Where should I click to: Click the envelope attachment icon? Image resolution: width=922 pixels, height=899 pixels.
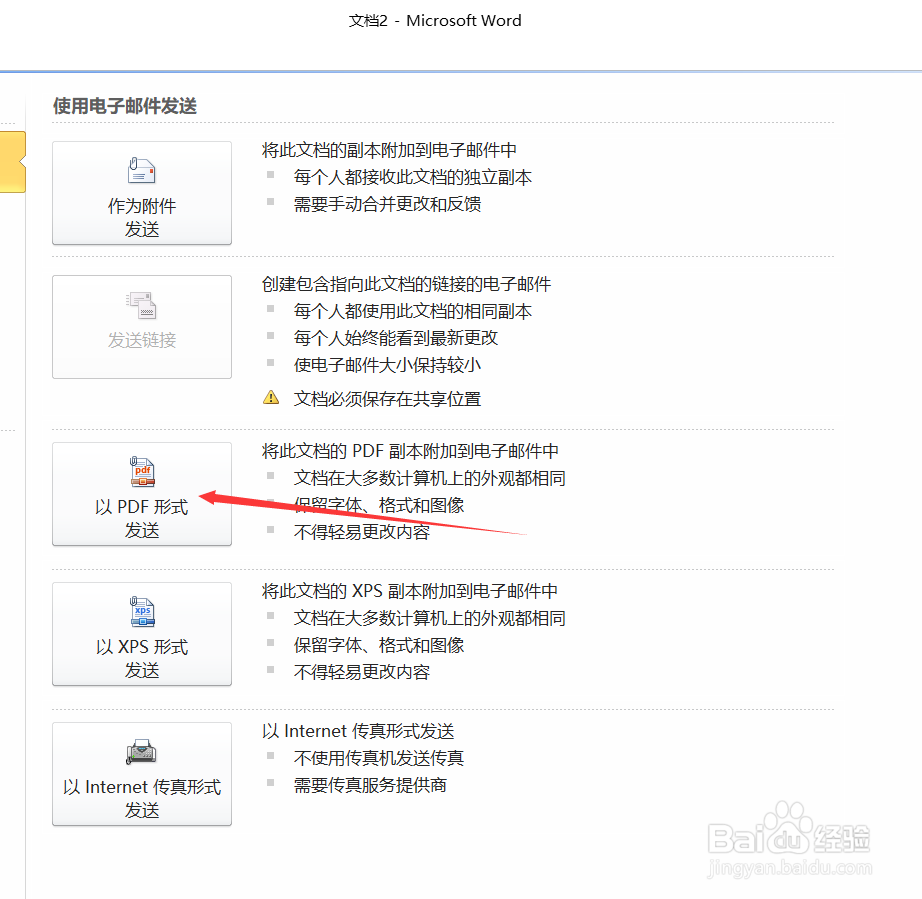tap(142, 171)
